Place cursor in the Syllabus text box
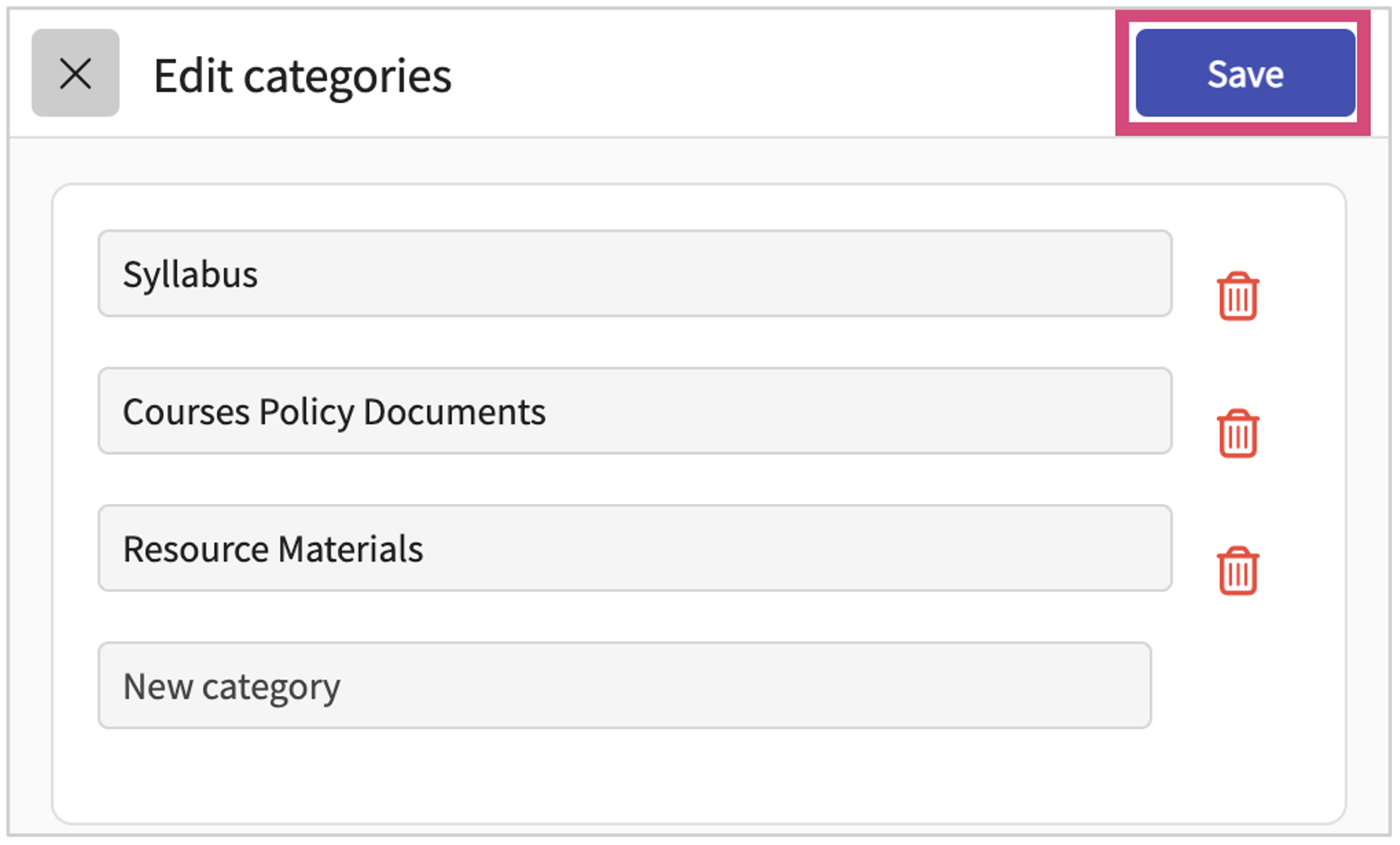 [634, 274]
